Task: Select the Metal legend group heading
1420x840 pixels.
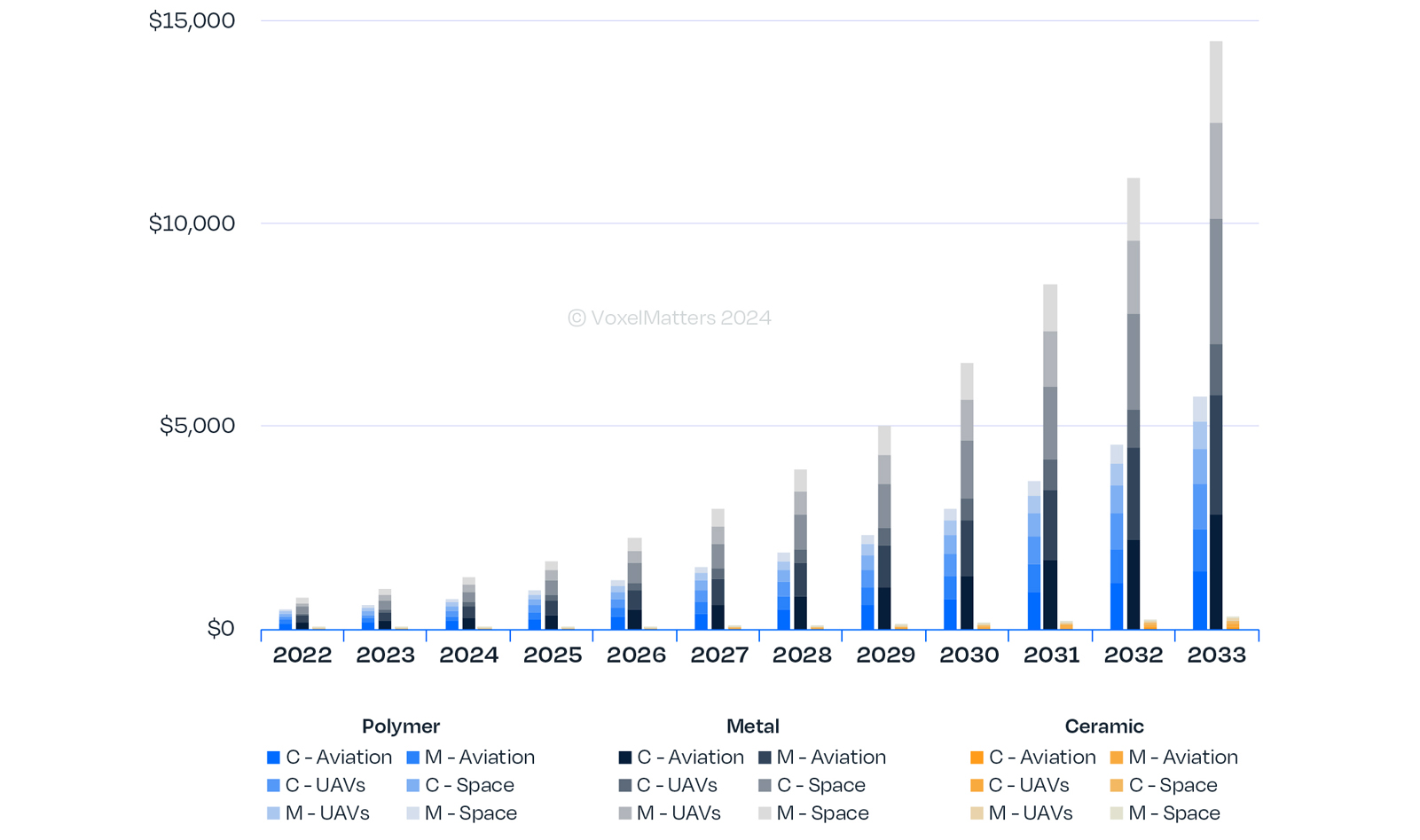Action: 753,726
